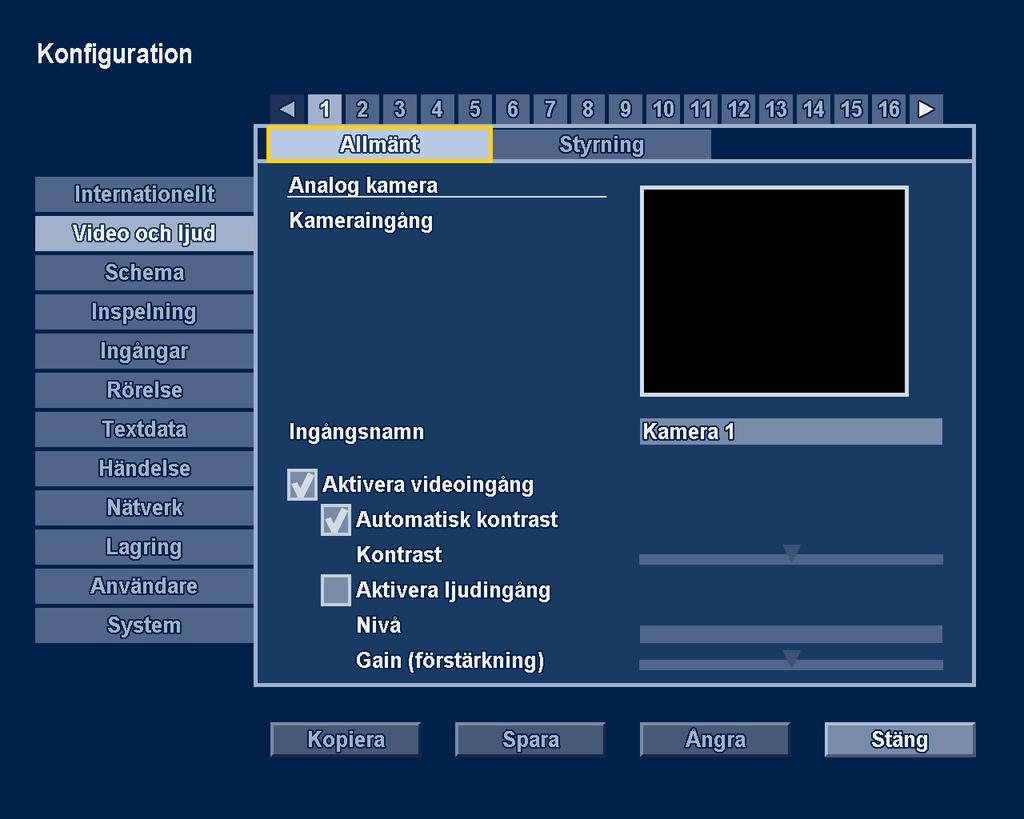
Task: Select camera channel 3
Action: pyautogui.click(x=400, y=109)
